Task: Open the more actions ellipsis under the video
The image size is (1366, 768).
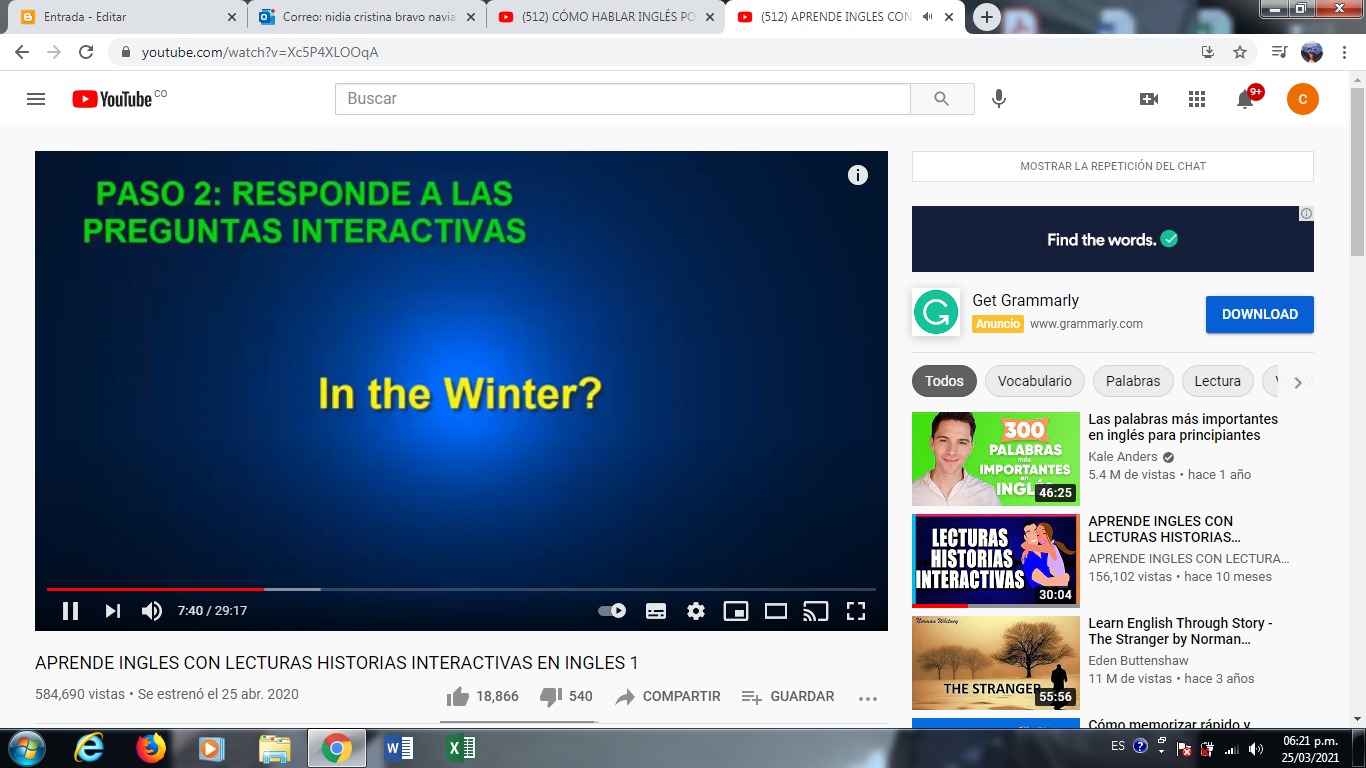Action: click(868, 697)
